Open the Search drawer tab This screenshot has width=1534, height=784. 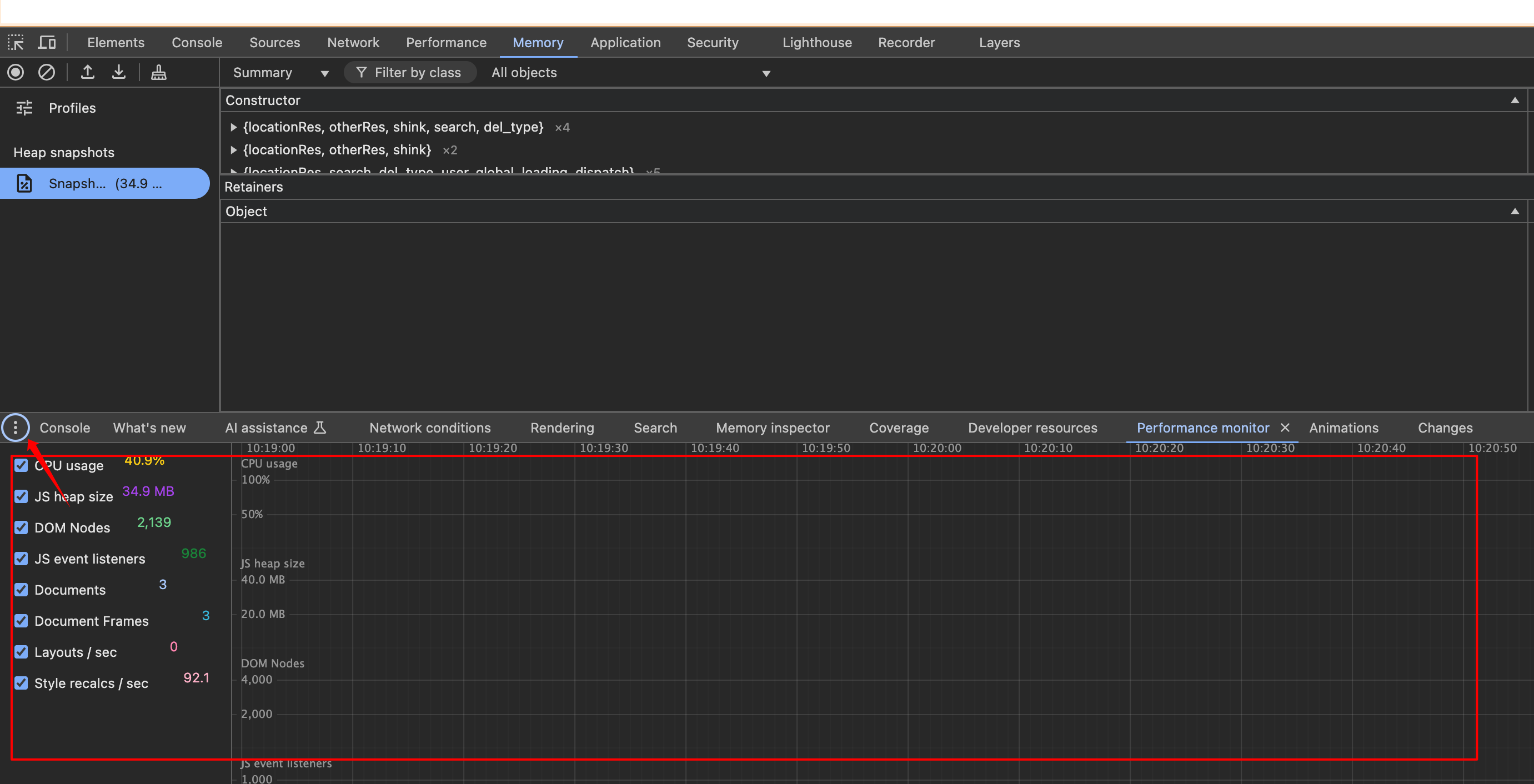(x=655, y=428)
